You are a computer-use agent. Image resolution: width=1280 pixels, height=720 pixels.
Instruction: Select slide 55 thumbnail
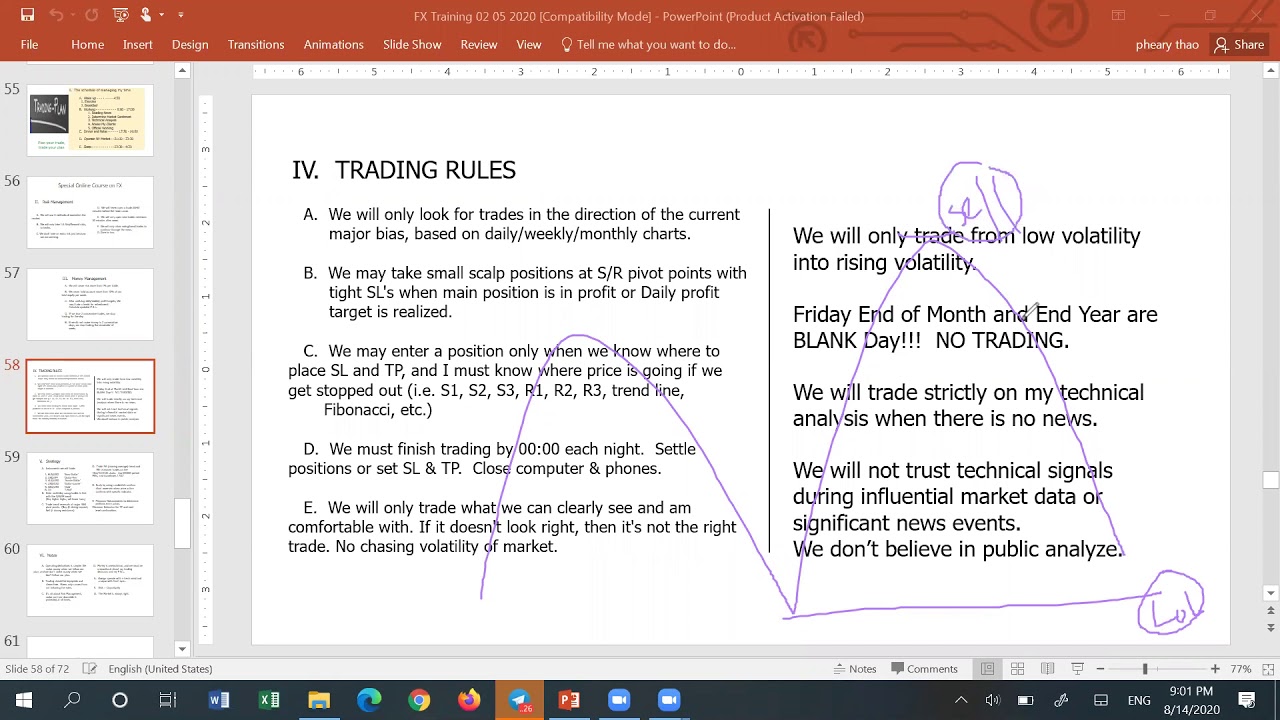click(90, 119)
